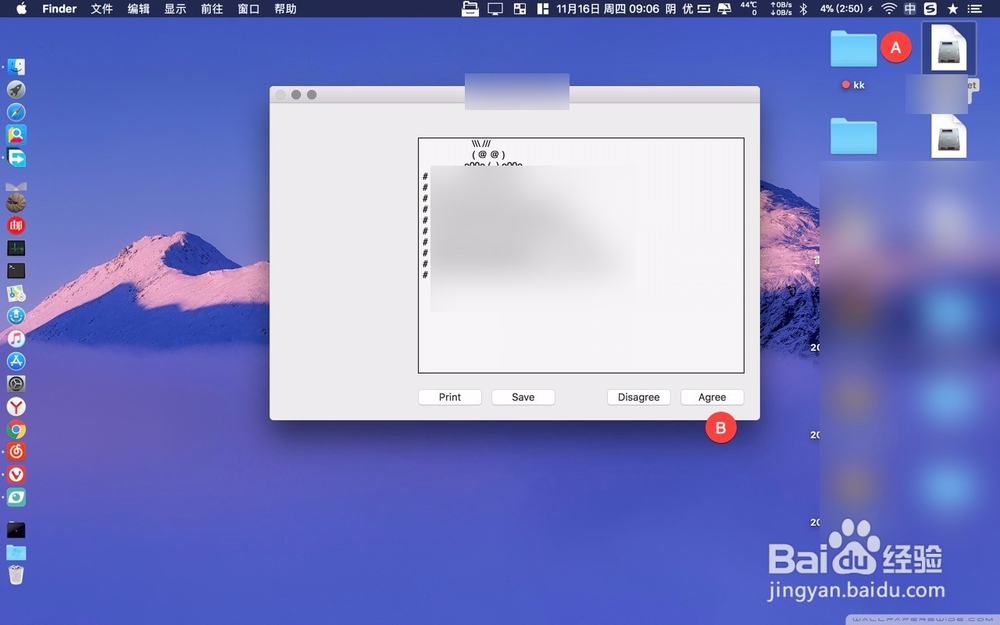Open Safari from the Dock
This screenshot has width=1000, height=625.
click(16, 110)
